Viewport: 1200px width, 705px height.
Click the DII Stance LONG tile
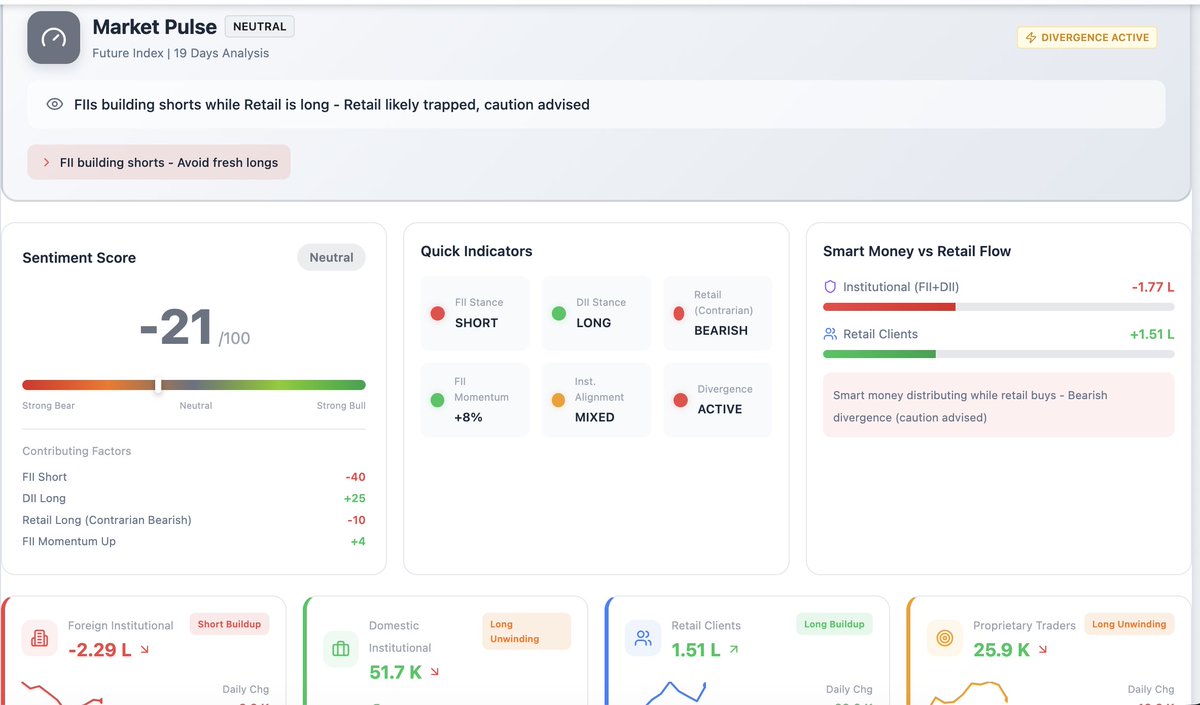tap(596, 313)
